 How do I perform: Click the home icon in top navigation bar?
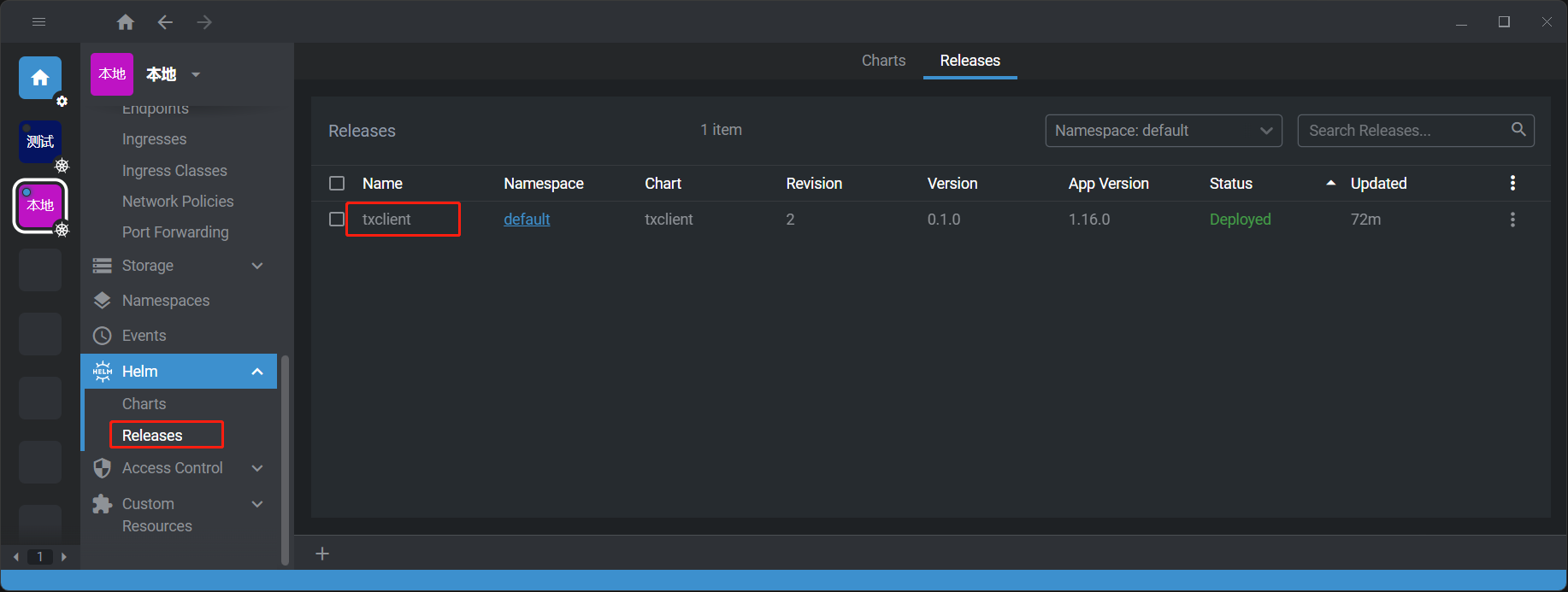click(x=126, y=22)
